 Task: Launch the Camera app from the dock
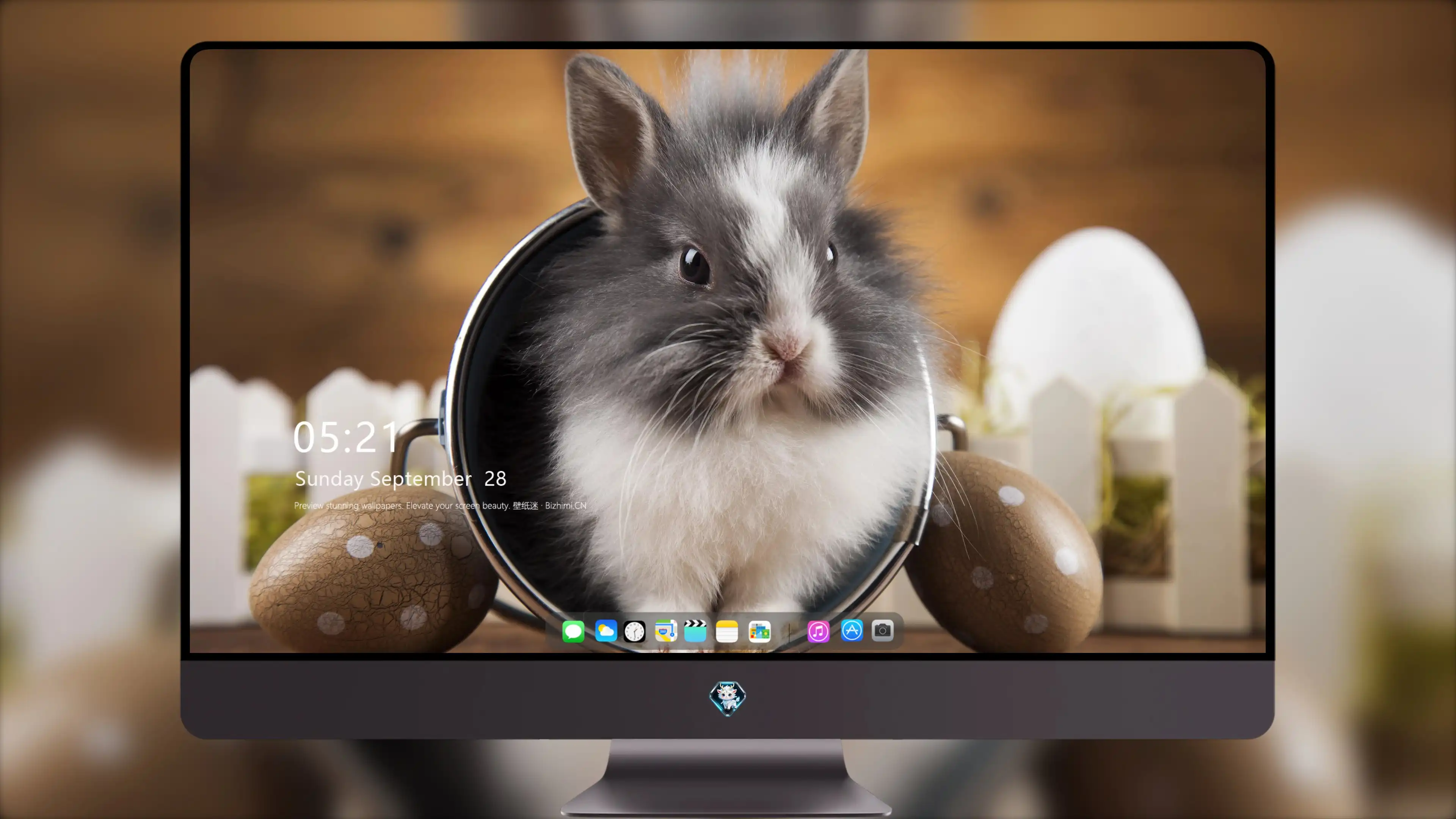pos(882,631)
